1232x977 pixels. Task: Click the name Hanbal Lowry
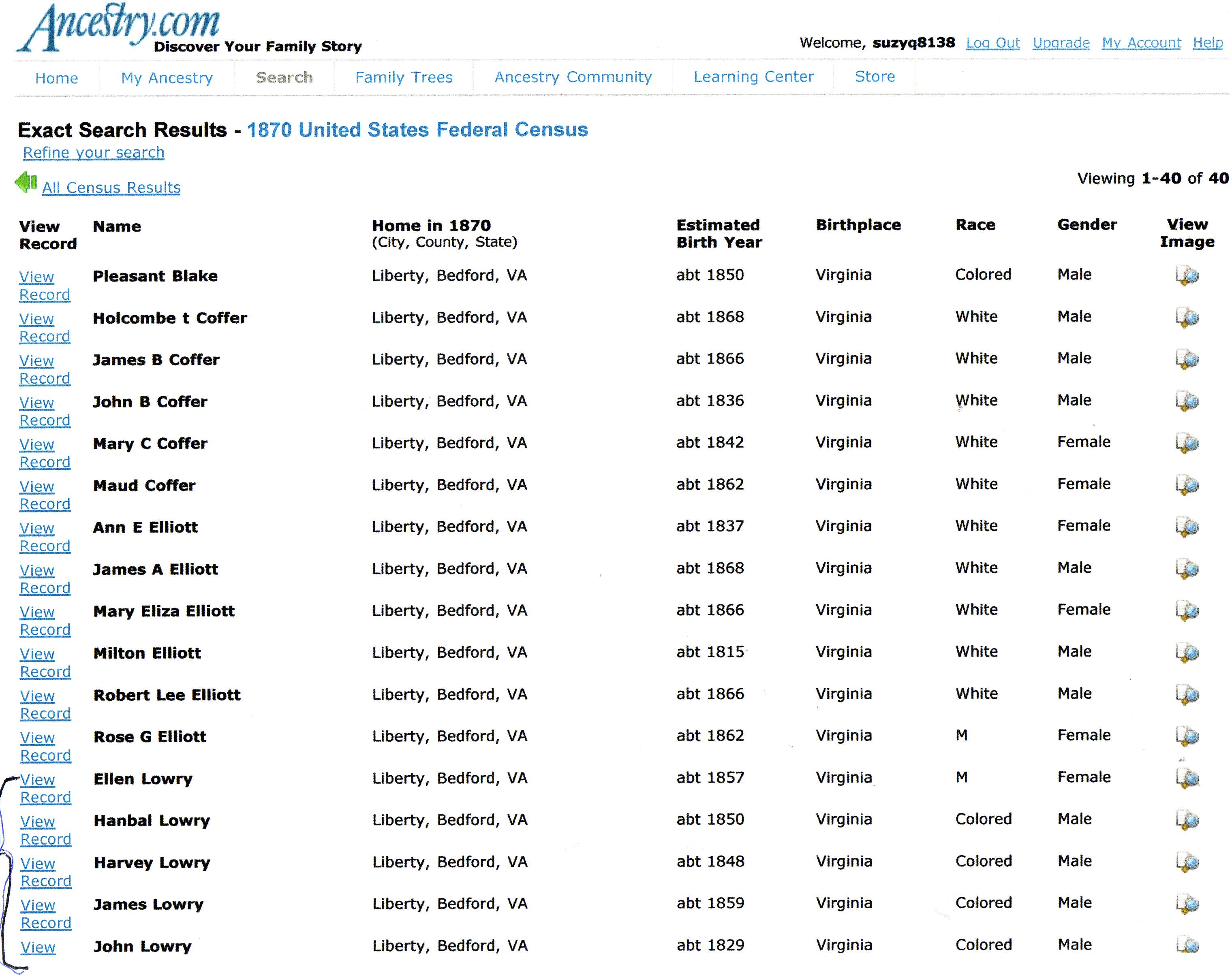[152, 821]
